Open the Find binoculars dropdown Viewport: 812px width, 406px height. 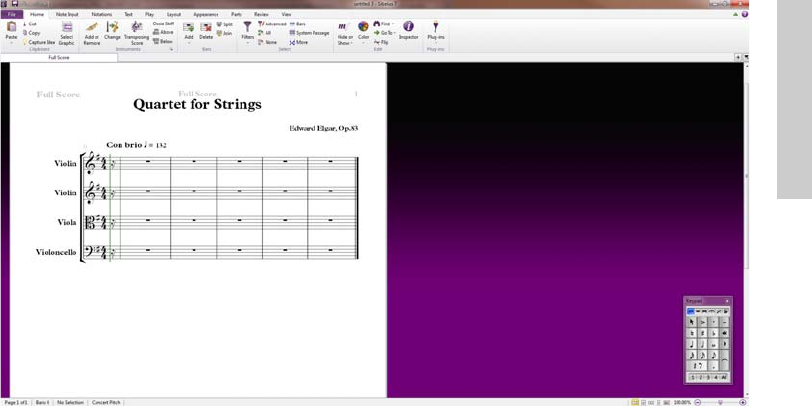[383, 24]
